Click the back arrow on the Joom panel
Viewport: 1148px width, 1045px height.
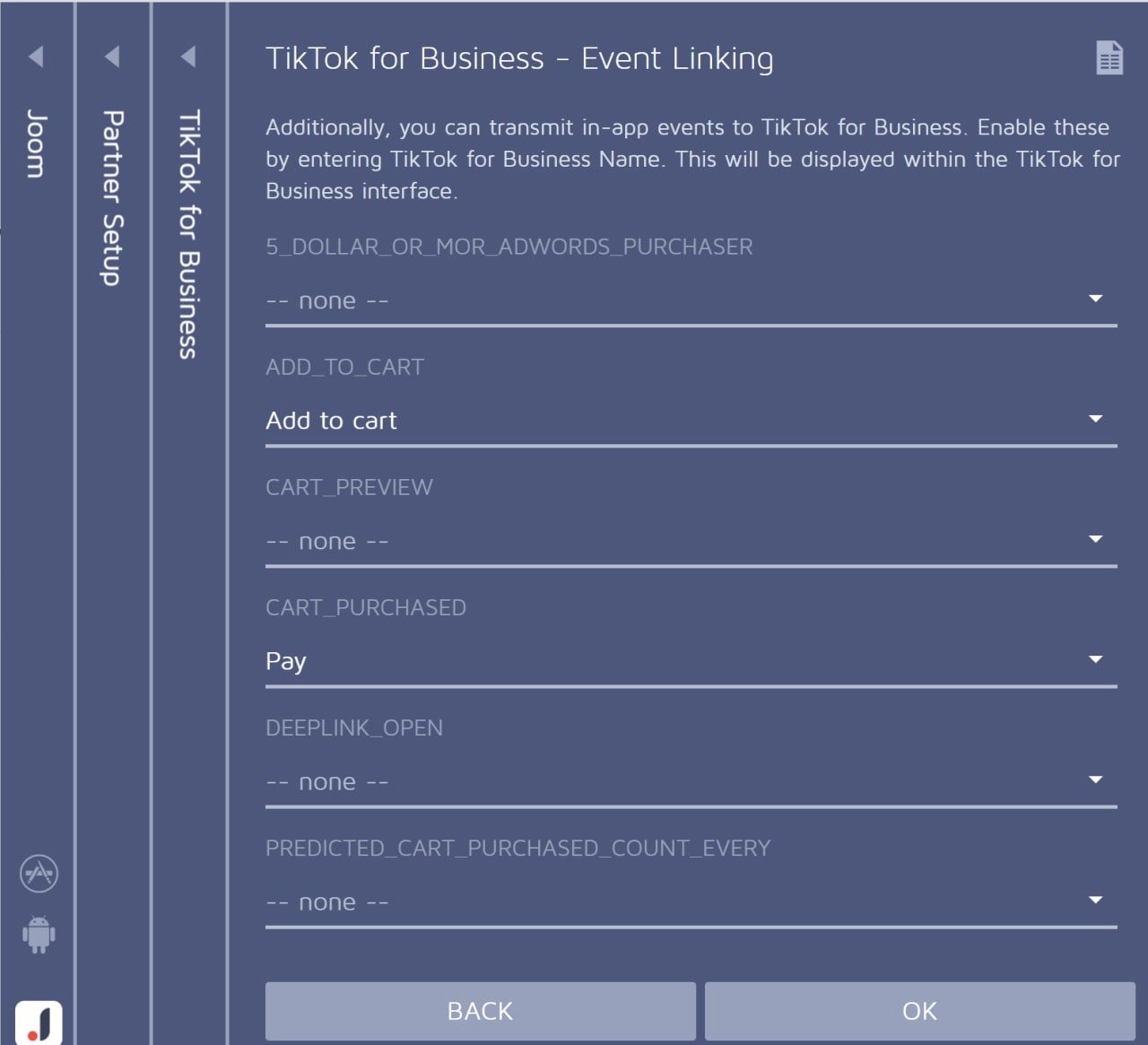(x=38, y=56)
